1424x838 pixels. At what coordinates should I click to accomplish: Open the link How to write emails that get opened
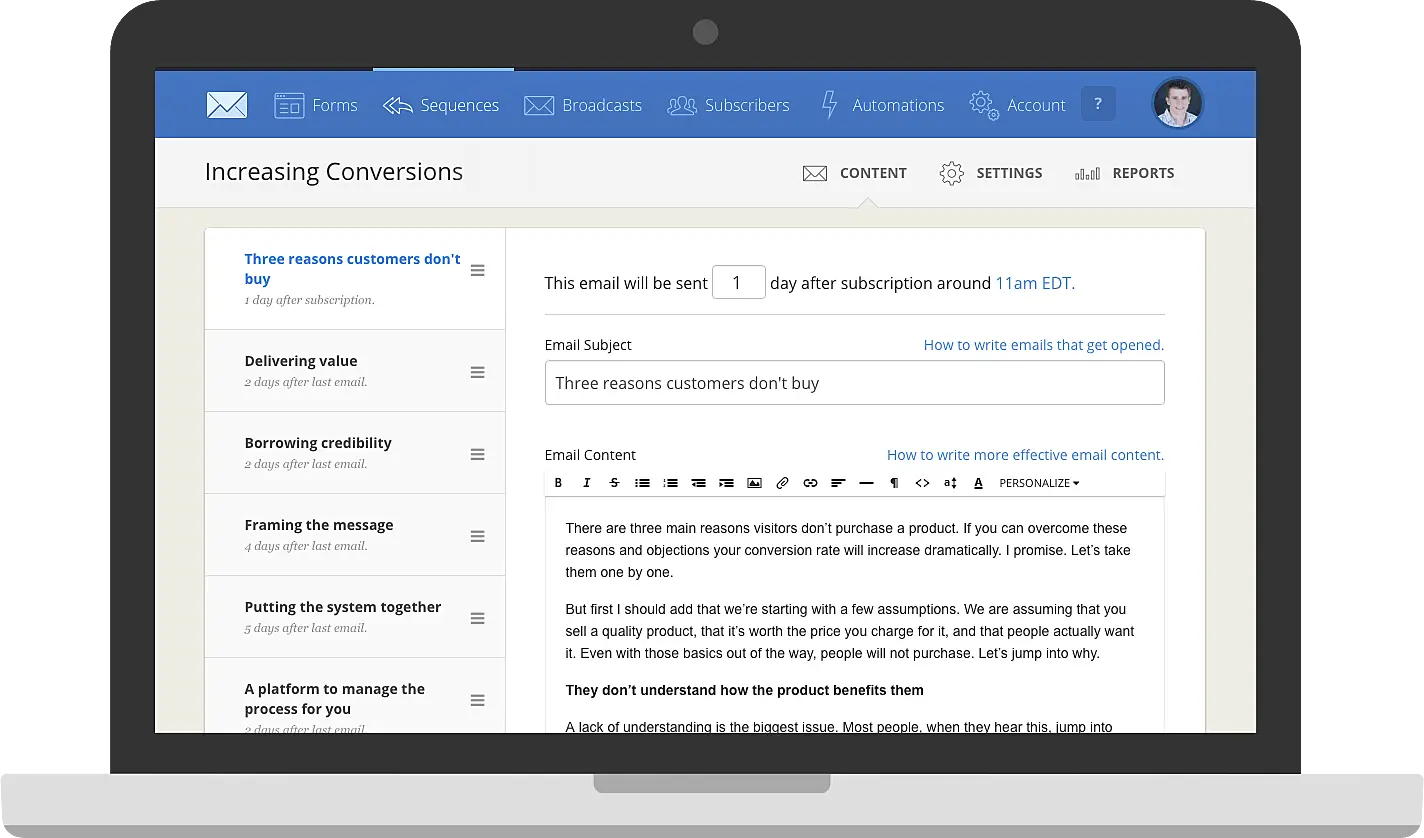(x=1043, y=344)
